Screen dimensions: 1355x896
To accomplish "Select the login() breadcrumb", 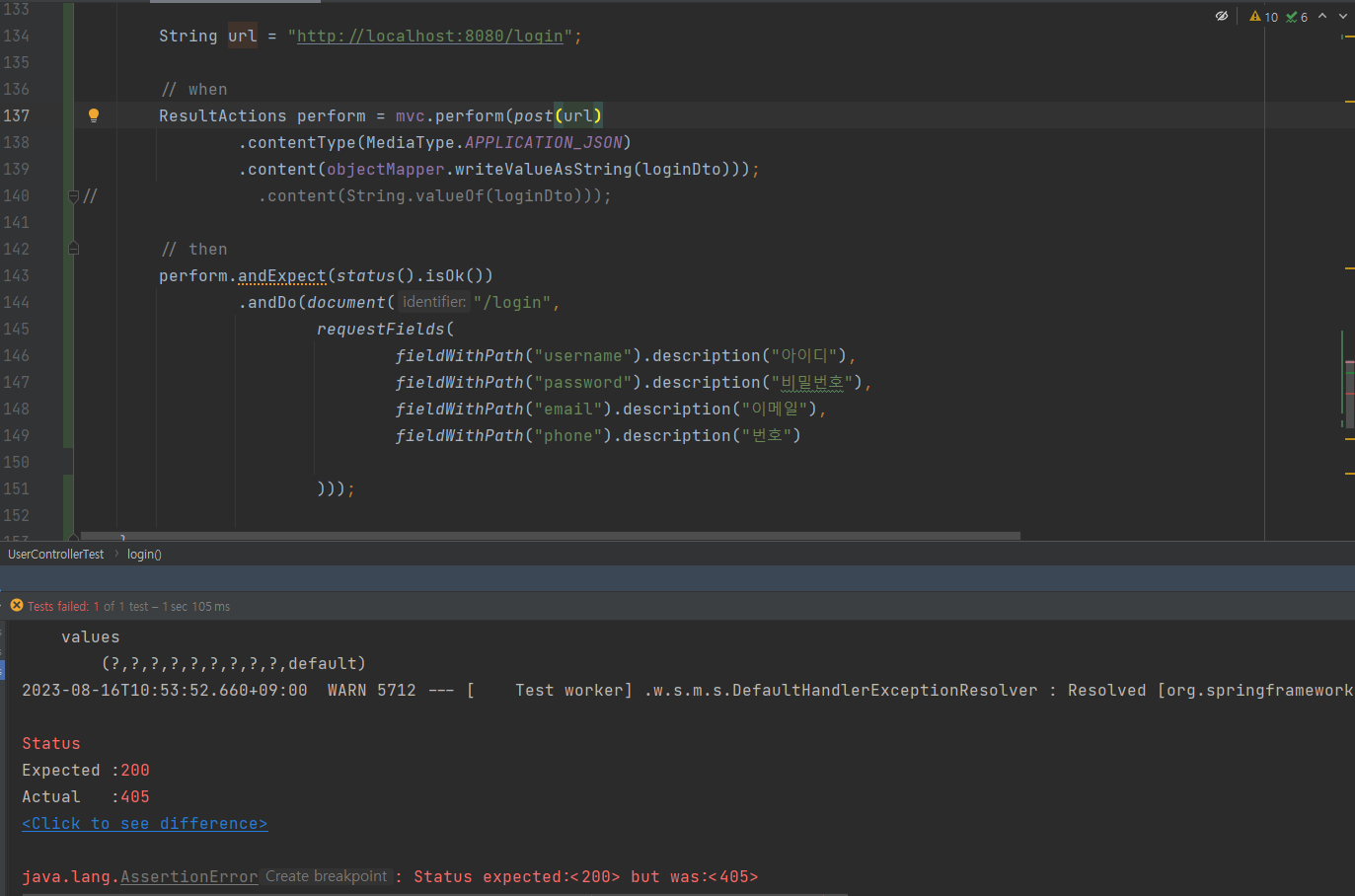I will 144,555.
